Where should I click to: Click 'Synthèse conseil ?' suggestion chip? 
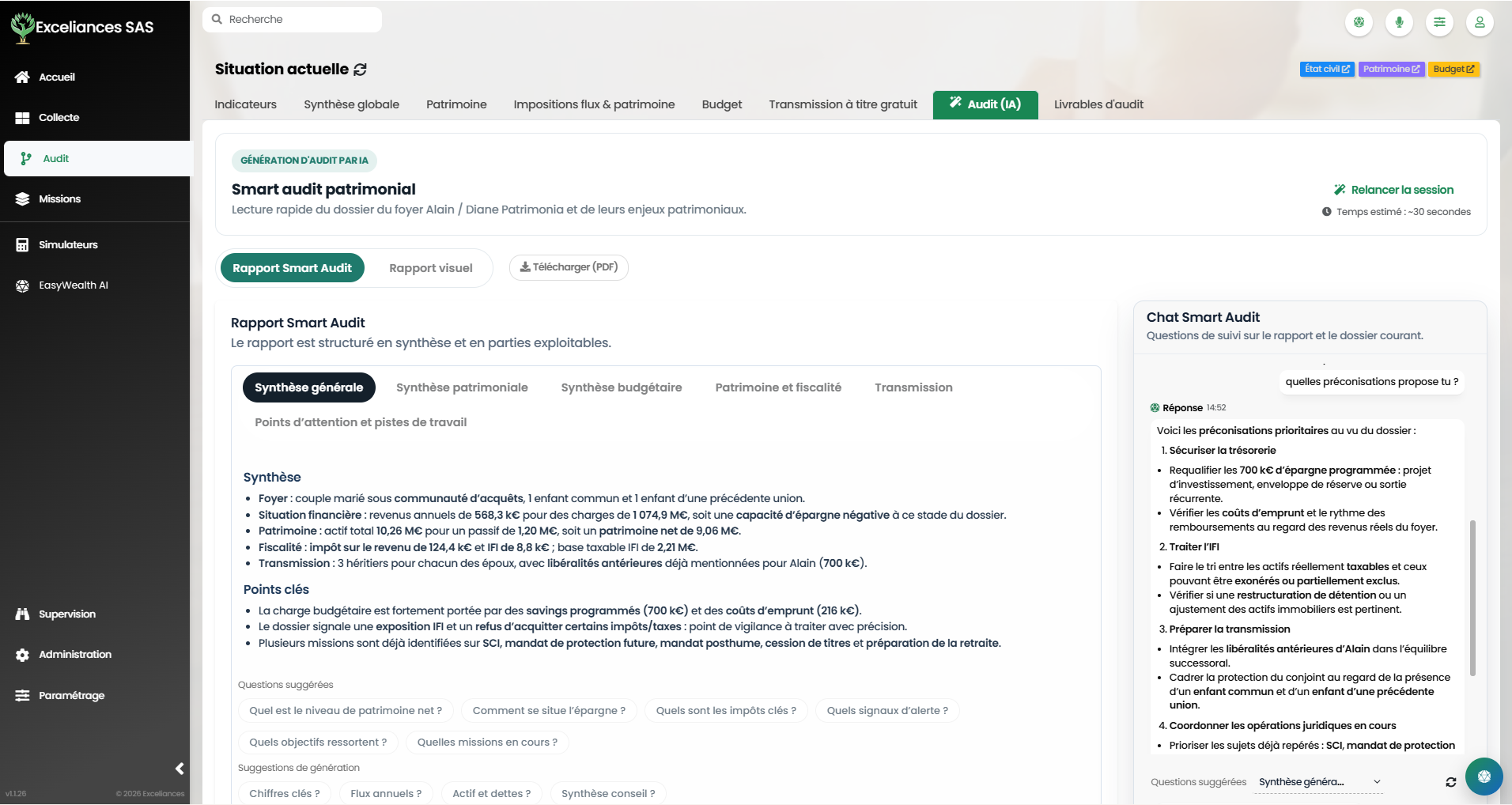click(608, 793)
